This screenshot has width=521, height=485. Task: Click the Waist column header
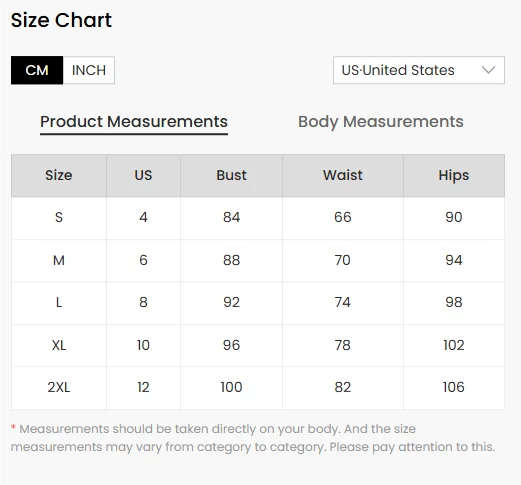coord(343,175)
